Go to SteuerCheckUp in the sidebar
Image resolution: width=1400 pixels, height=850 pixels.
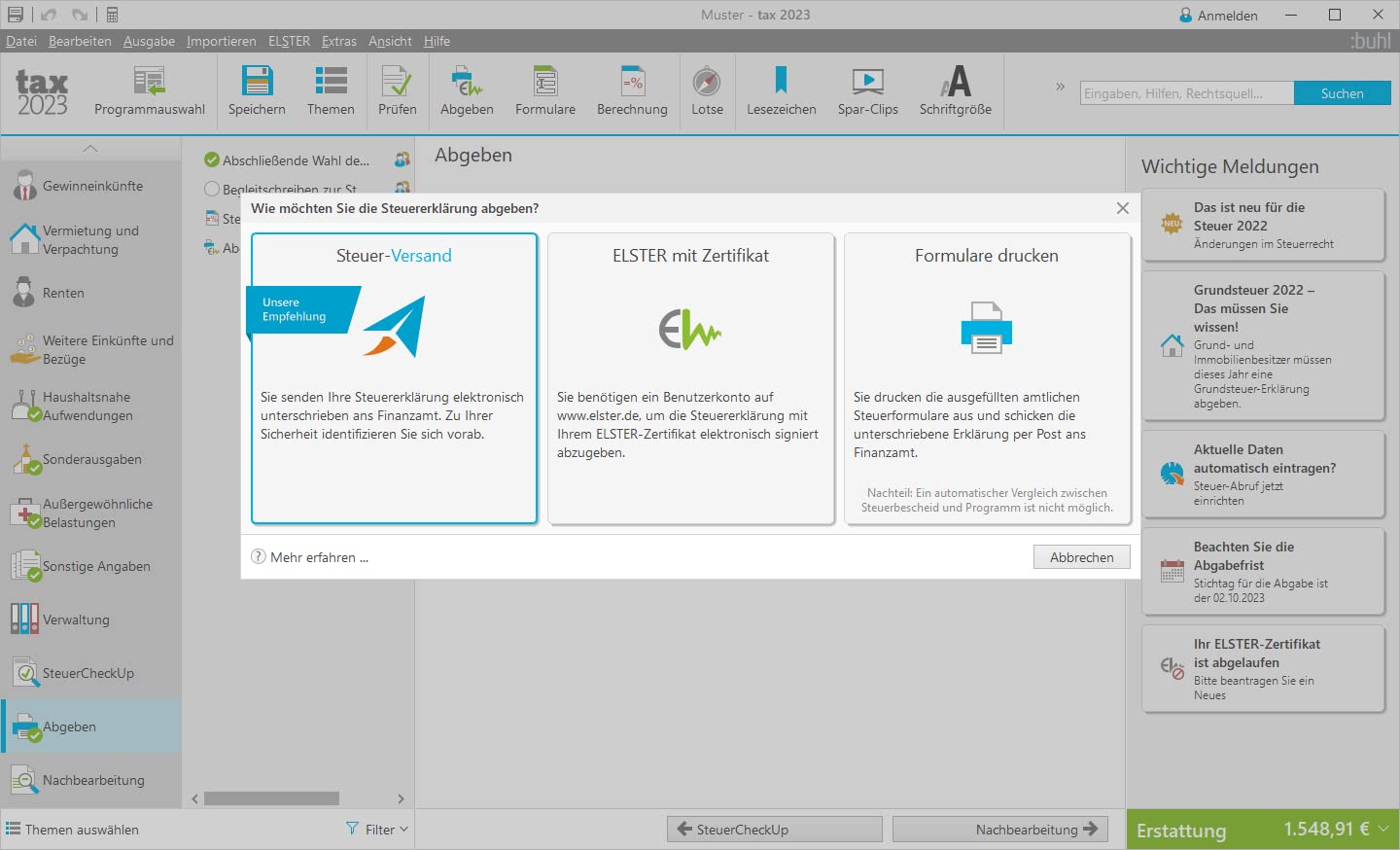point(90,673)
